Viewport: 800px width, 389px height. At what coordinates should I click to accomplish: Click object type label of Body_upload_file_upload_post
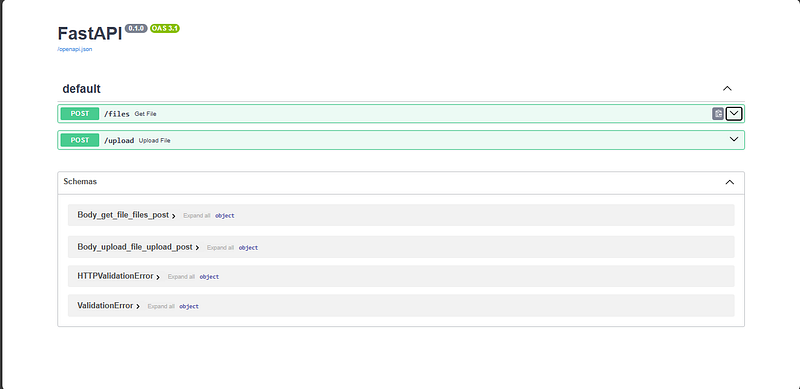[248, 248]
